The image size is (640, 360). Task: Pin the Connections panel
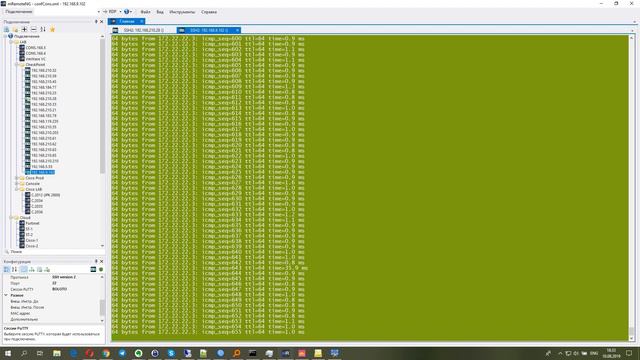pyautogui.click(x=96, y=22)
